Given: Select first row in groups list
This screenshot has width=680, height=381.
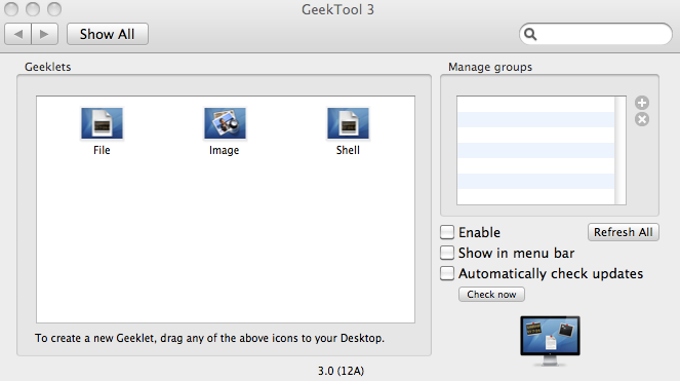Looking at the screenshot, I should [536, 104].
